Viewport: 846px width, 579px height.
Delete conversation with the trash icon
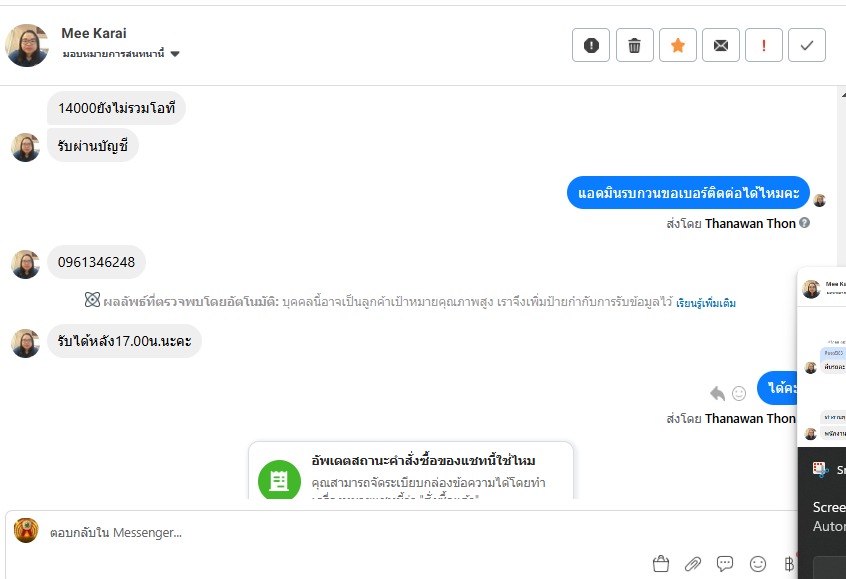(x=634, y=45)
